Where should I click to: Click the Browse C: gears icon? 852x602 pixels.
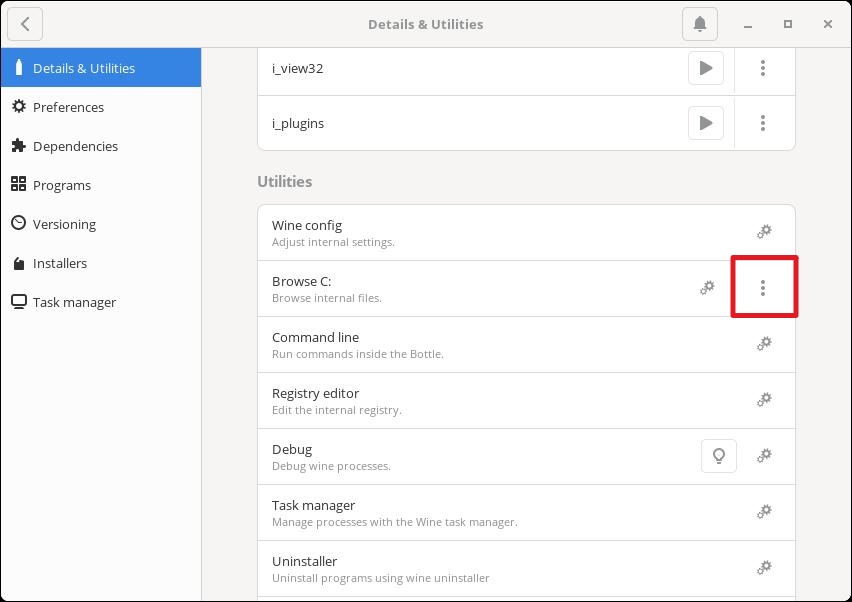(707, 287)
